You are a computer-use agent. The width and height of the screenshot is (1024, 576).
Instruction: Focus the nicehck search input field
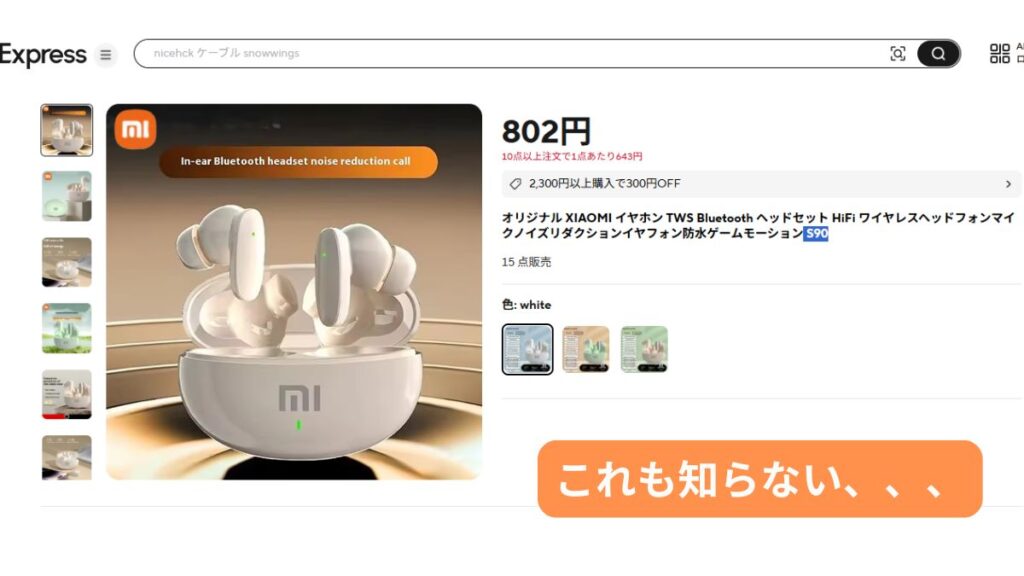(x=509, y=54)
